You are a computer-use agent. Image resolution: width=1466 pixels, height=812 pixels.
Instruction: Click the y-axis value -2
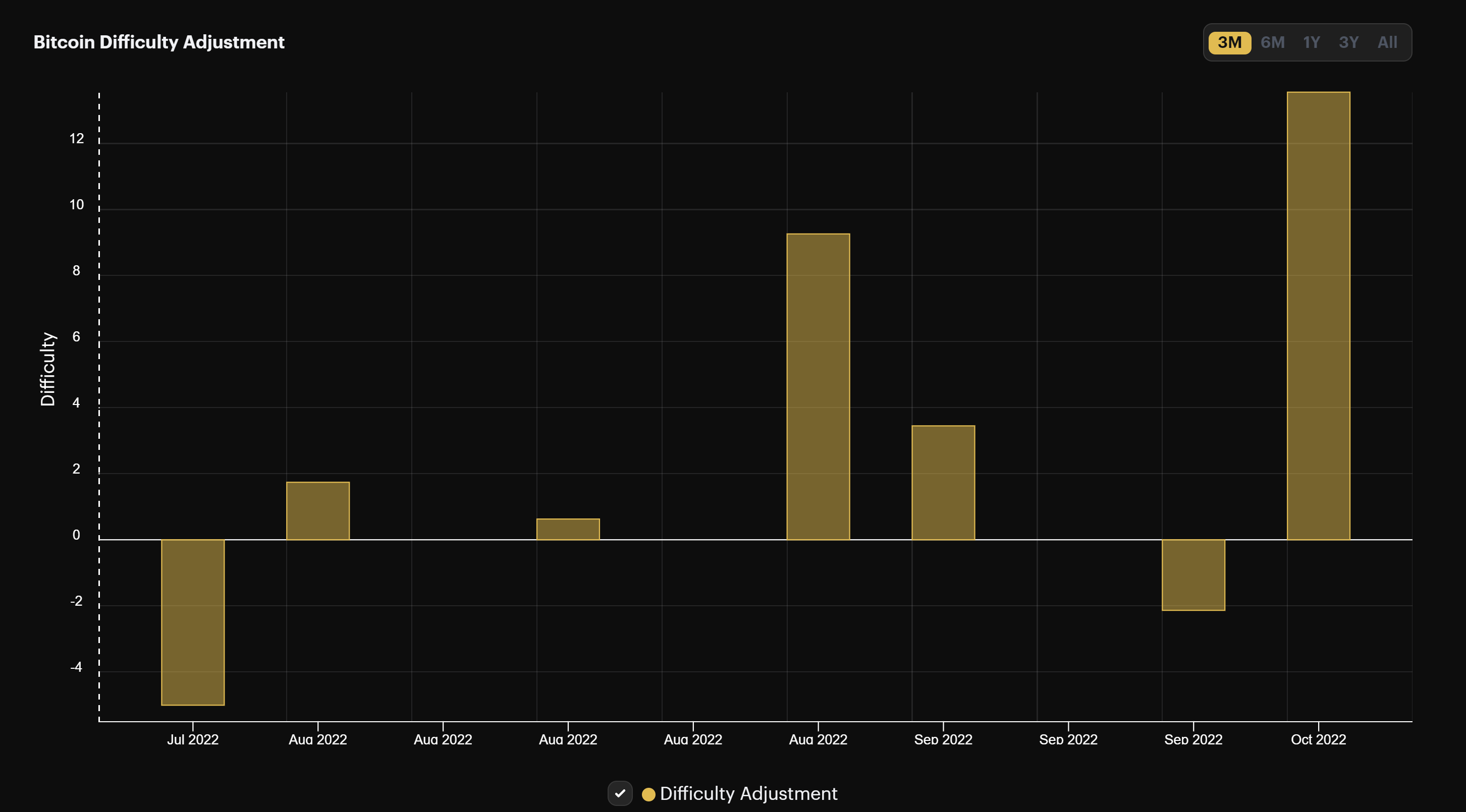click(x=76, y=601)
